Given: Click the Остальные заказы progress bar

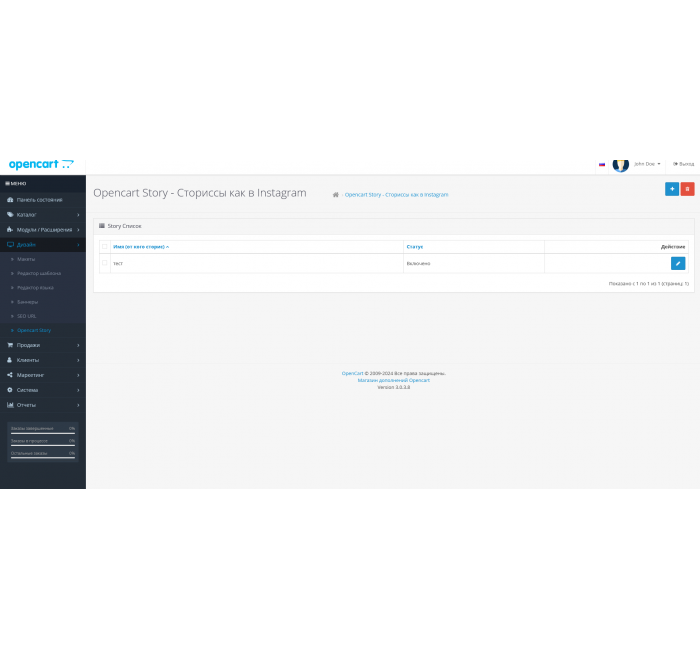Looking at the screenshot, I should (x=43, y=458).
